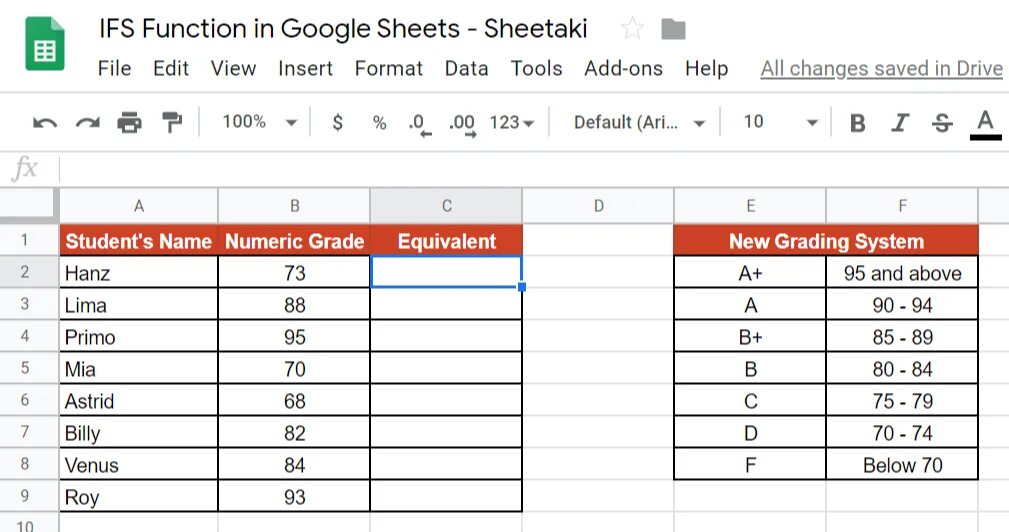Toggle bold formatting
Screen dimensions: 1009x532
(857, 122)
